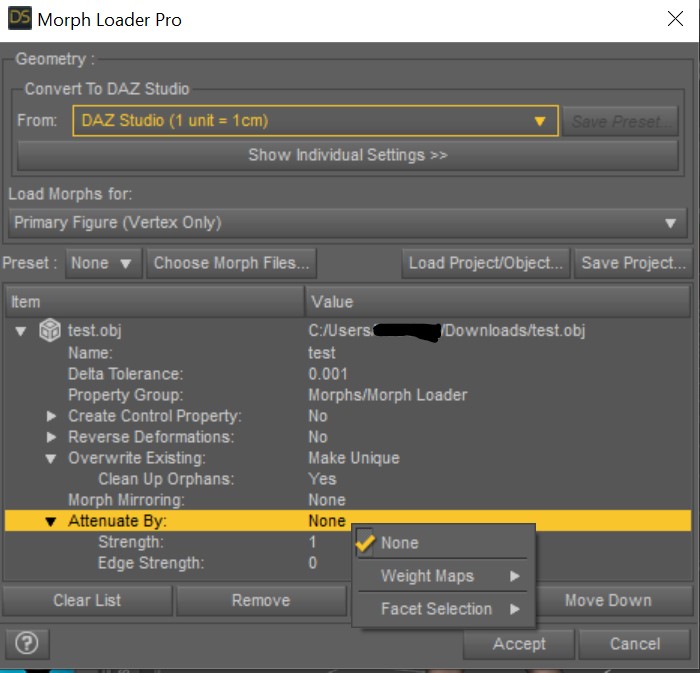Viewport: 700px width, 673px height.
Task: Click Property Group value Morphs/Morph Loader
Action: [x=388, y=395]
